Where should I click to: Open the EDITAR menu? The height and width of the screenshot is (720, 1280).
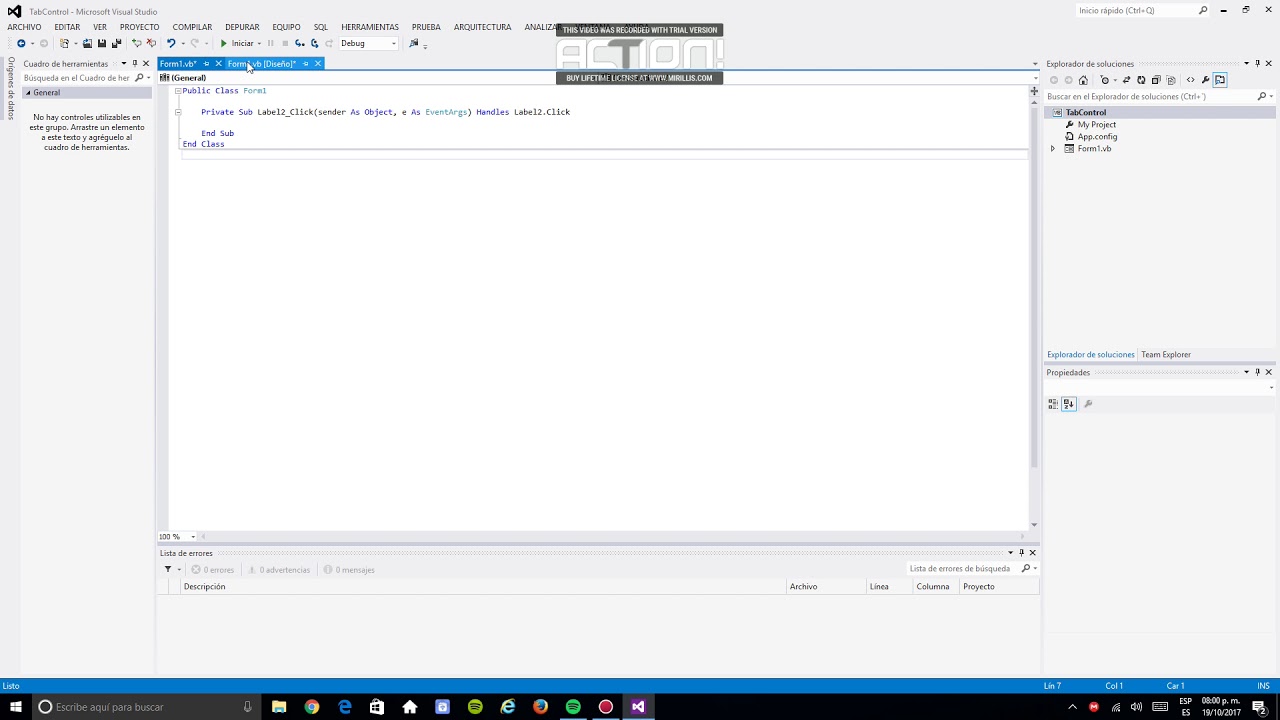coord(67,27)
